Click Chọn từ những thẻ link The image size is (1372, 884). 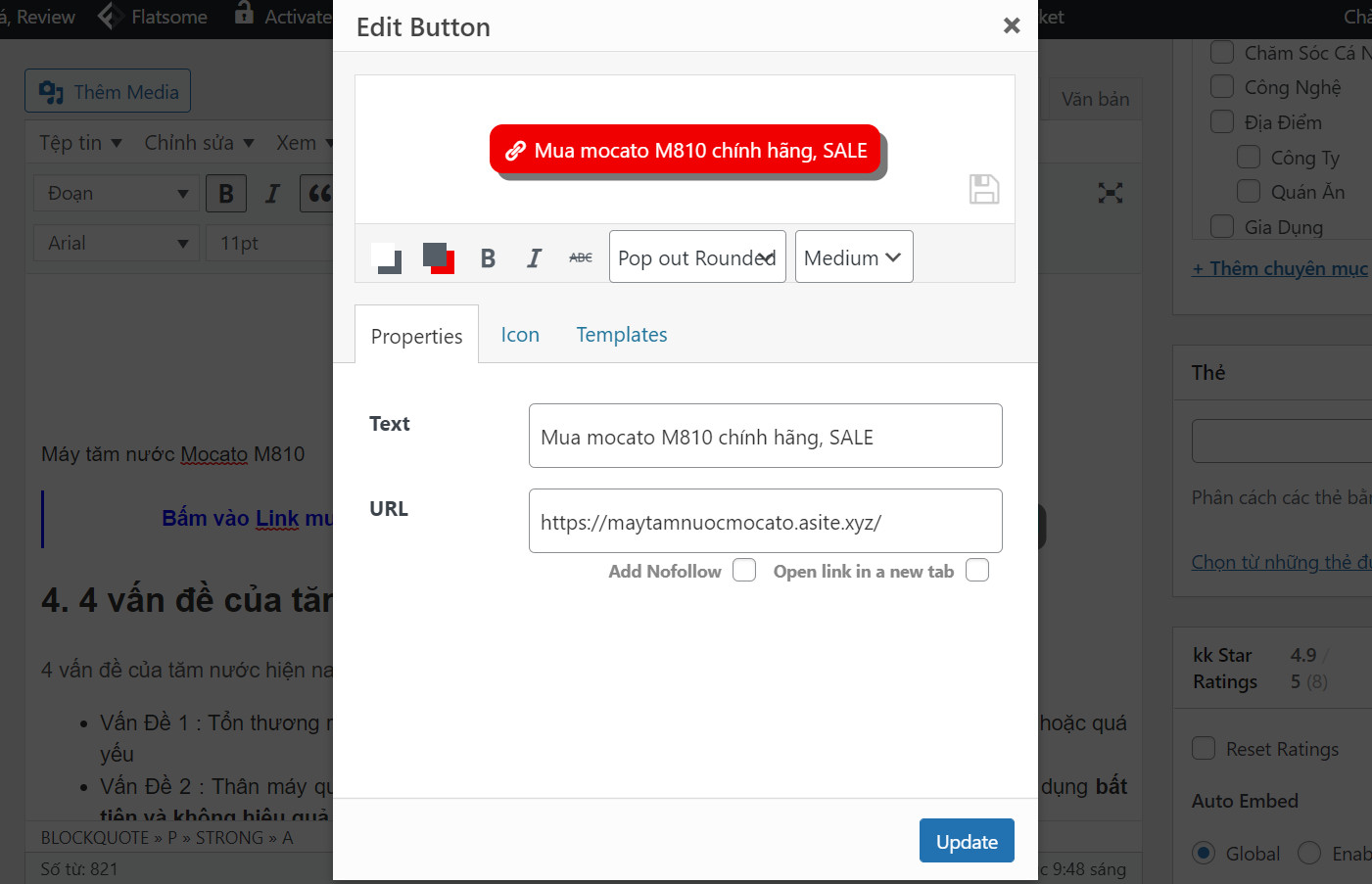click(1282, 562)
